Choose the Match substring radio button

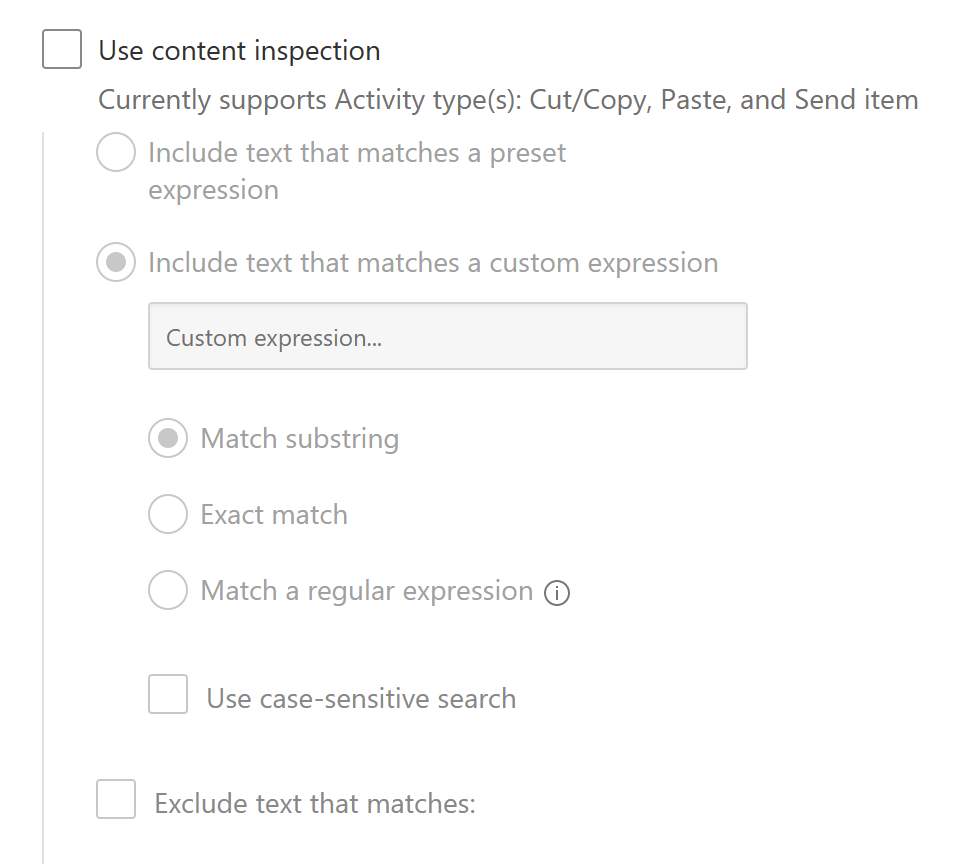pyautogui.click(x=168, y=438)
